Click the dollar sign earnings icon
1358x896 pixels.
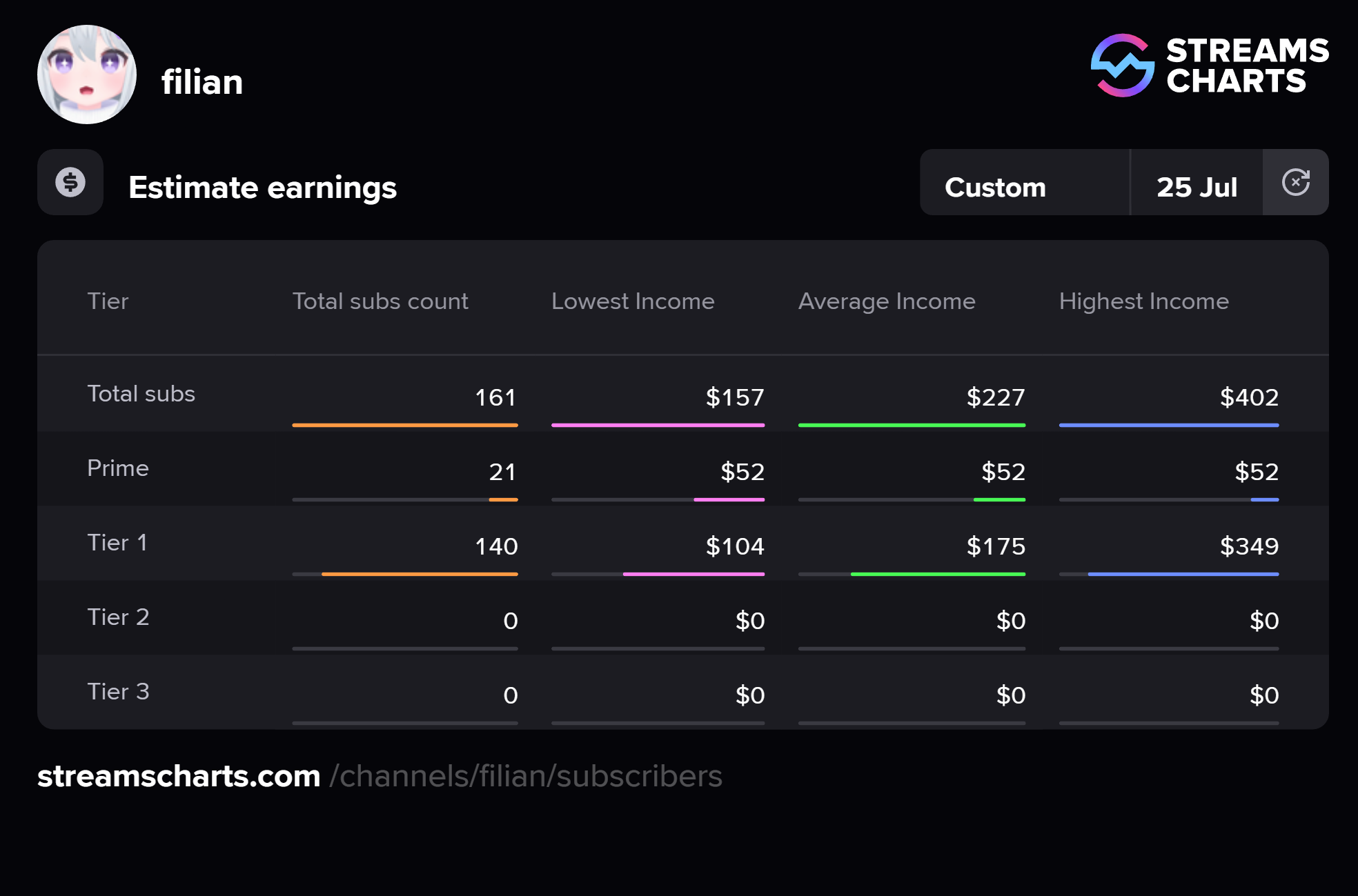tap(70, 182)
